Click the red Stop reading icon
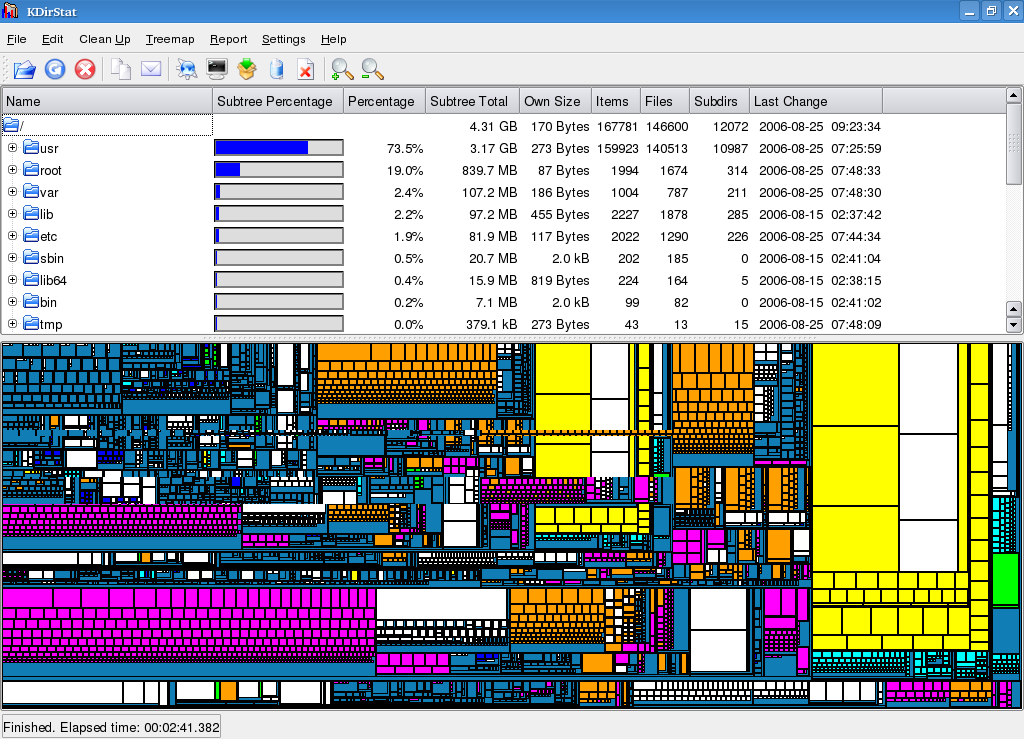 (x=86, y=69)
